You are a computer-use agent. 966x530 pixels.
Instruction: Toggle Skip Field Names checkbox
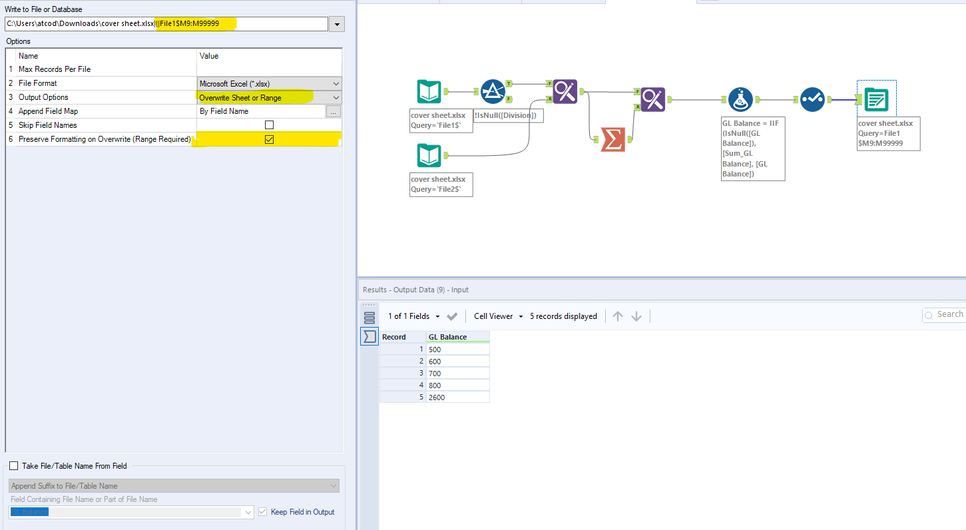coord(269,125)
